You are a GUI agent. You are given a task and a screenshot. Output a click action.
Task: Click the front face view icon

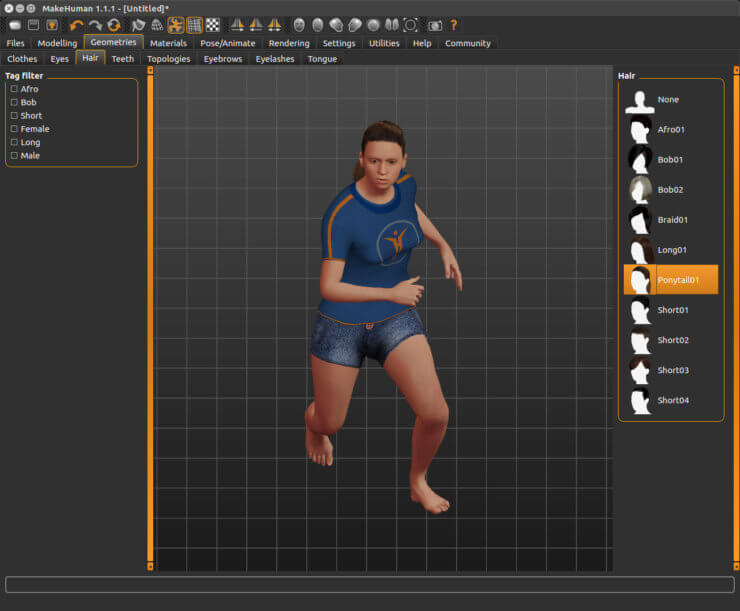(x=299, y=25)
